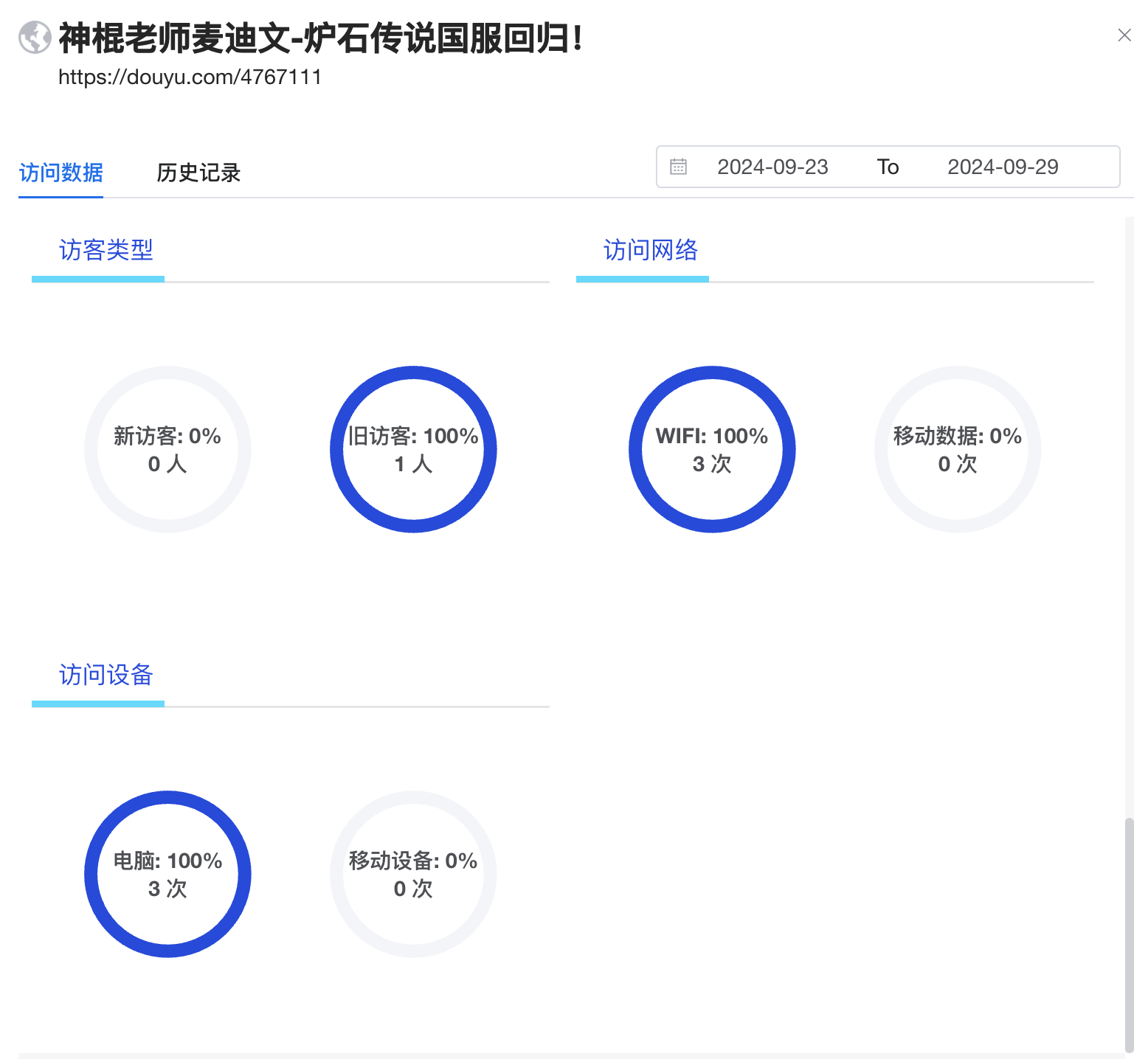Click the 旧访客: 100% ring chart
The width and height of the screenshot is (1148, 1059).
click(x=413, y=449)
